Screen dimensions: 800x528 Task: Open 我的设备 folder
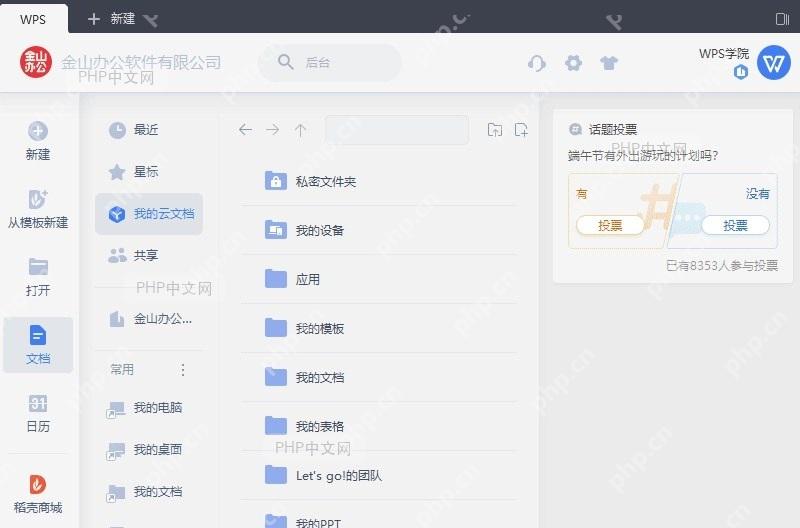(380, 230)
